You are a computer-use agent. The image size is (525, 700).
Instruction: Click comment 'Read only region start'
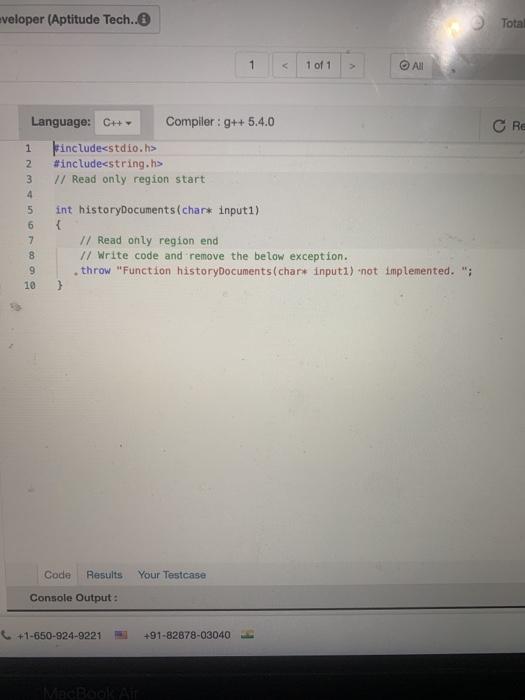[x=129, y=179]
